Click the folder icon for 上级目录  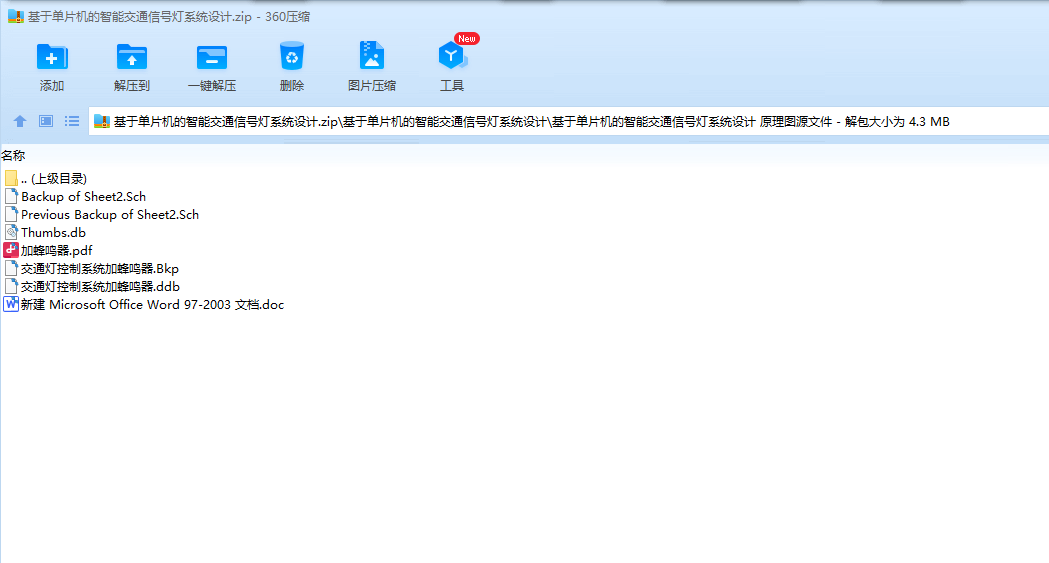(x=11, y=179)
